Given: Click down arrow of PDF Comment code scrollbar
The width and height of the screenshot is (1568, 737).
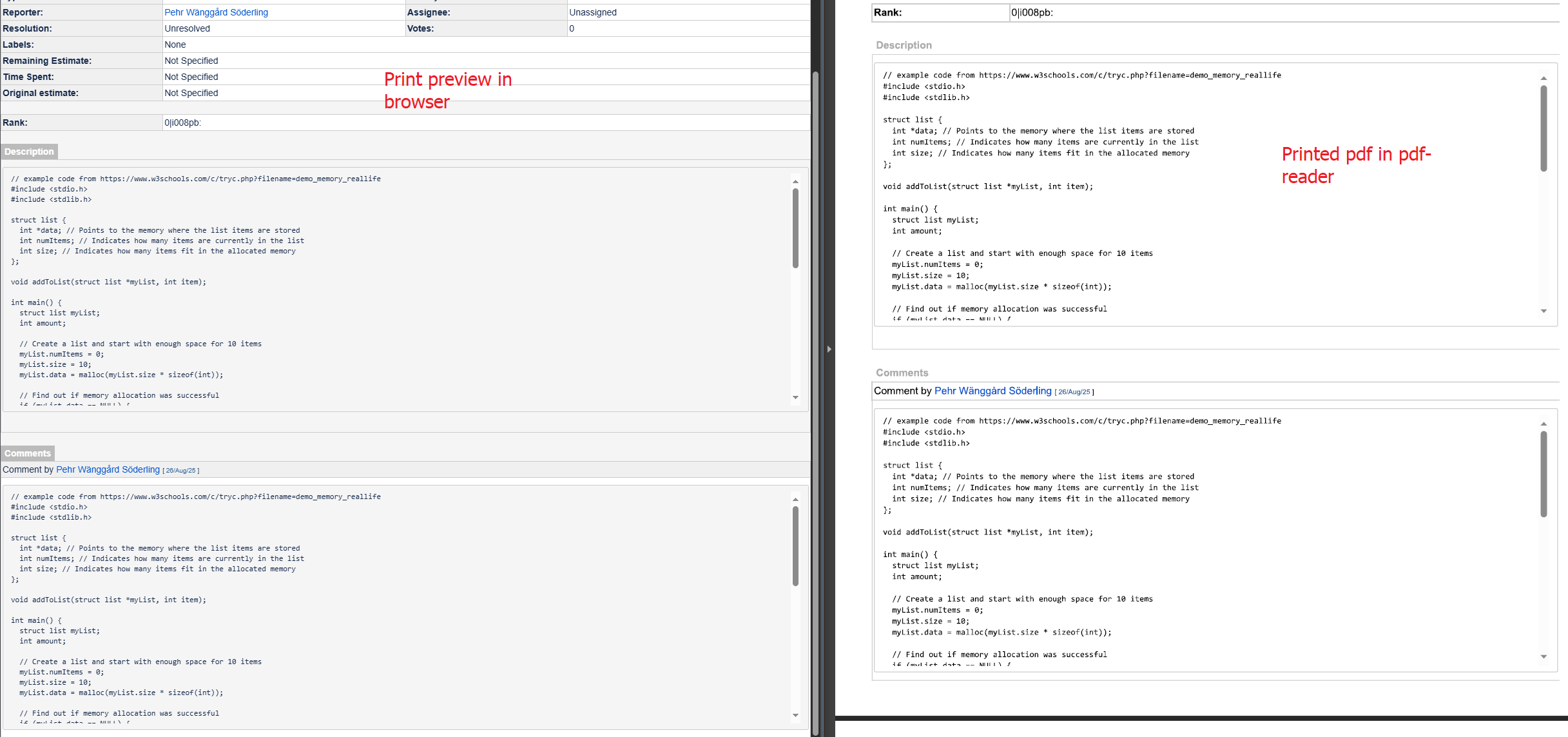Looking at the screenshot, I should pyautogui.click(x=1544, y=656).
